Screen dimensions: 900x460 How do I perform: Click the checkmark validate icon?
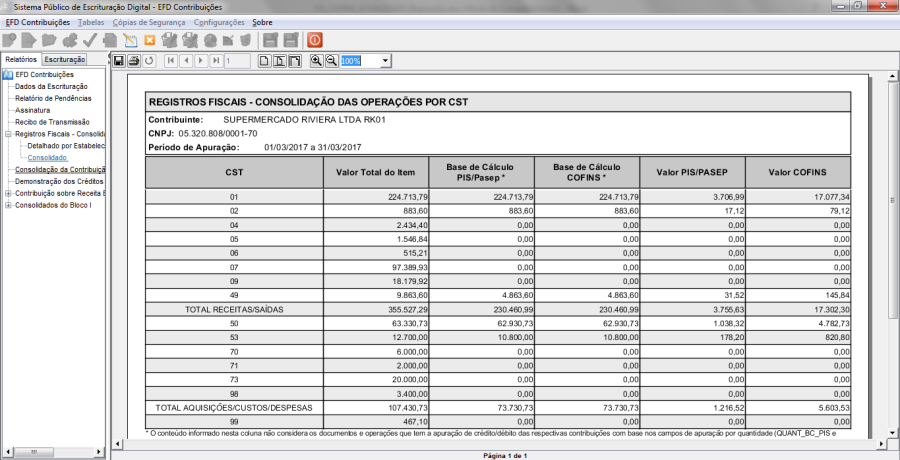(90, 40)
